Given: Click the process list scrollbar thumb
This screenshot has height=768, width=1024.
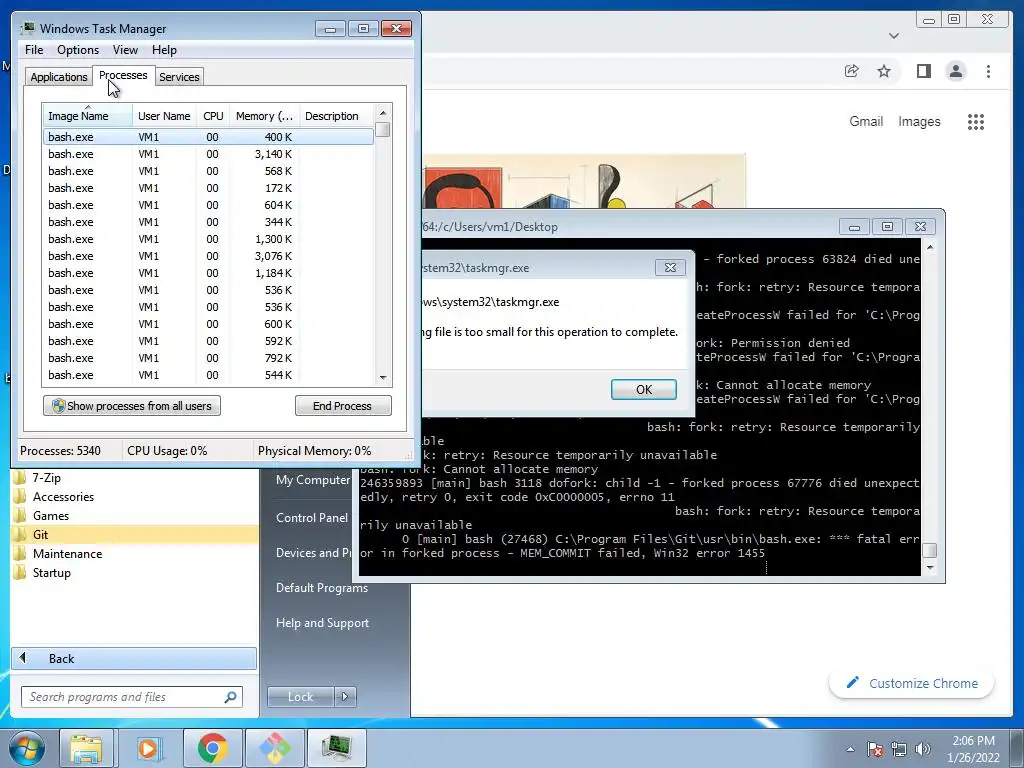Looking at the screenshot, I should click(383, 129).
